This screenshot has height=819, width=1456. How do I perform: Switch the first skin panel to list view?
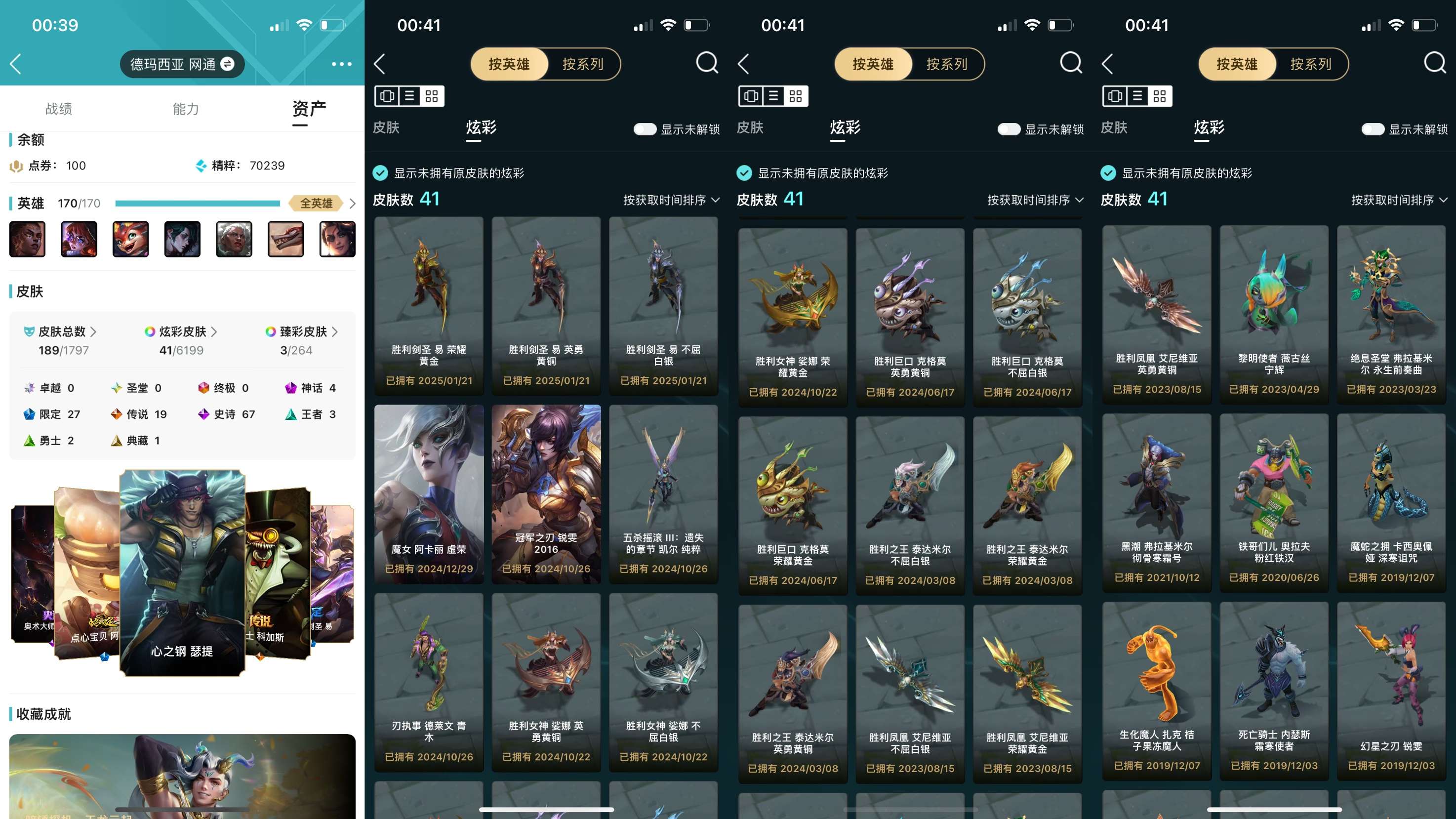pyautogui.click(x=410, y=96)
